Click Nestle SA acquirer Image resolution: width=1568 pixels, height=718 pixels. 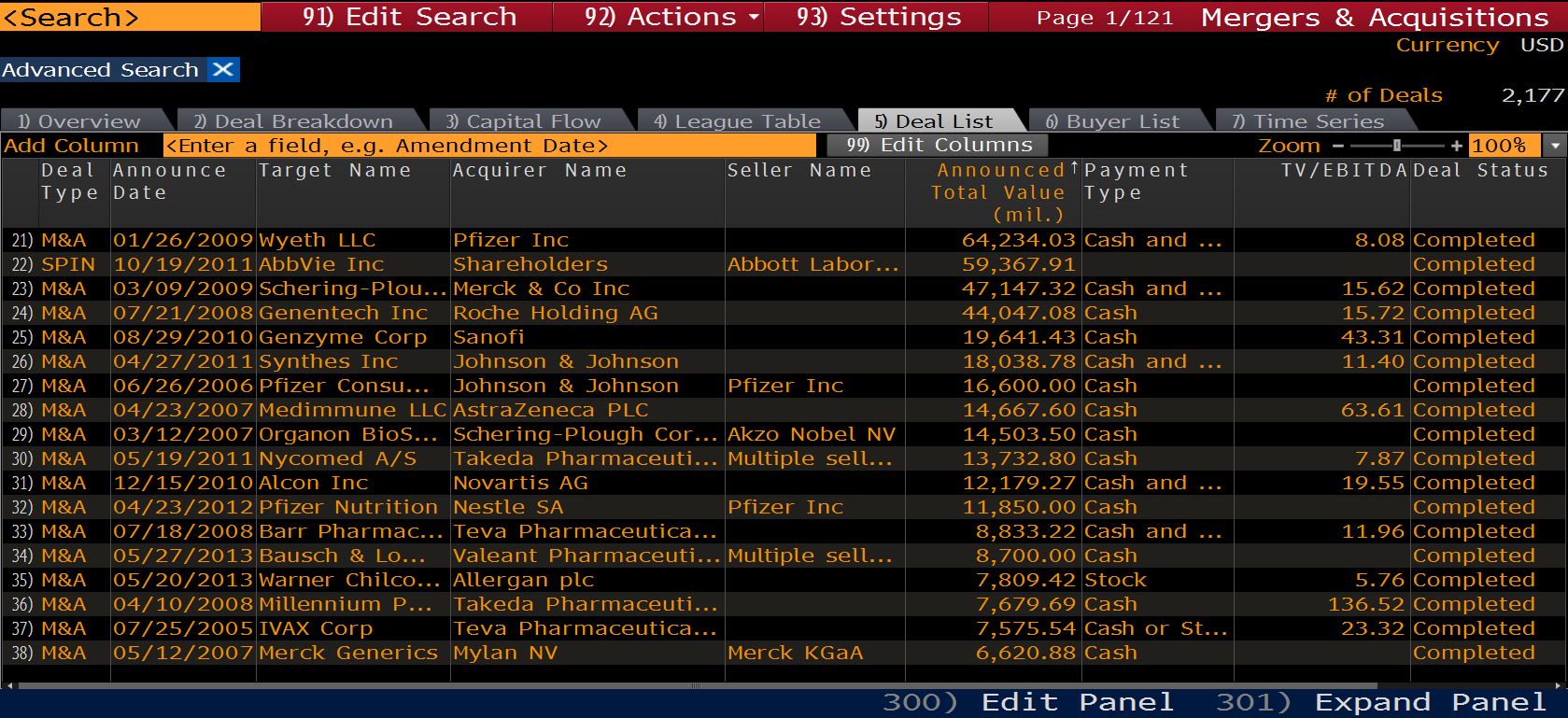(x=508, y=507)
